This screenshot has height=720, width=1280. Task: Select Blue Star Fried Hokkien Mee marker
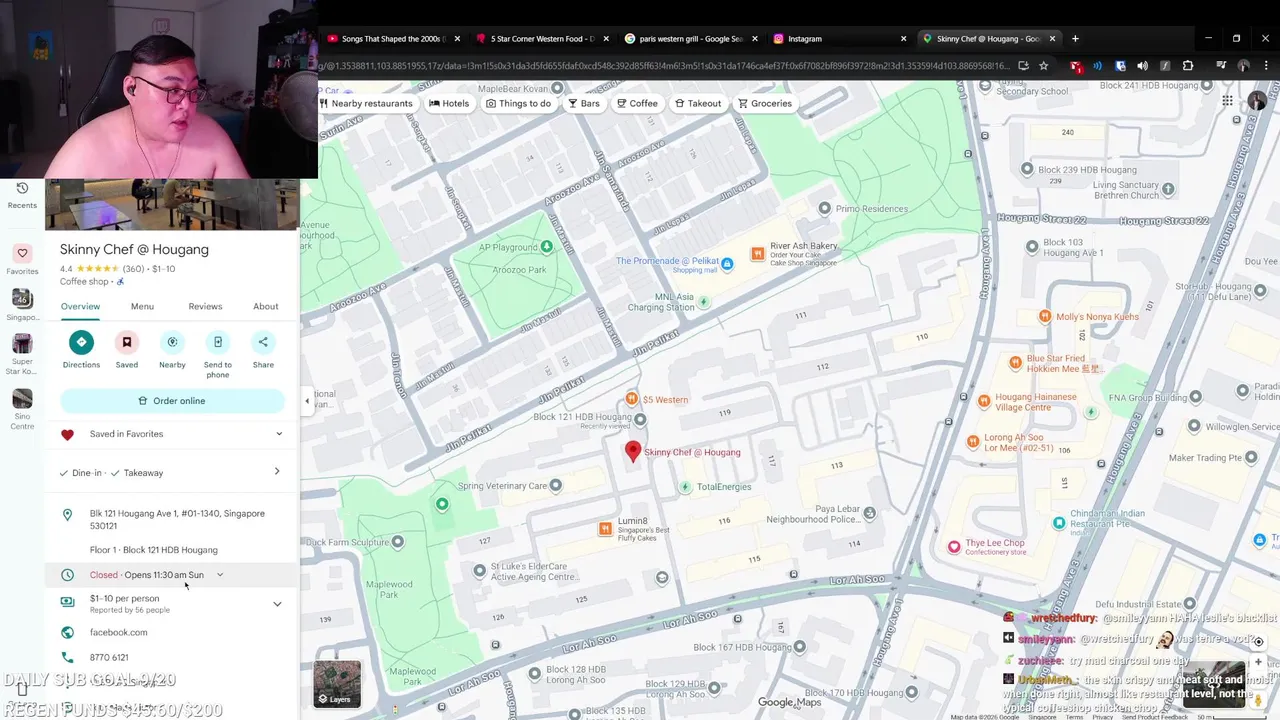coord(1015,362)
